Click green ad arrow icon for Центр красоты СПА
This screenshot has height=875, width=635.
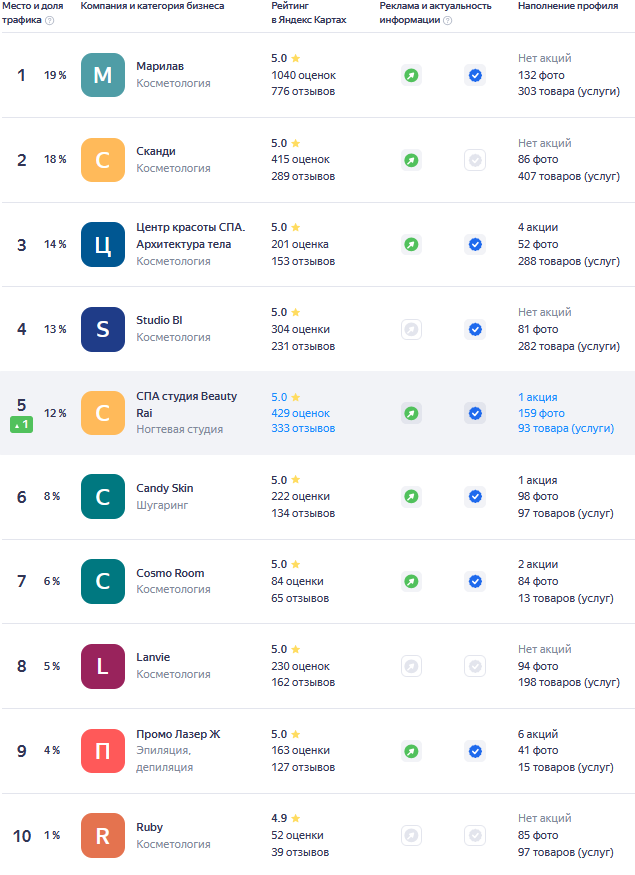click(411, 244)
